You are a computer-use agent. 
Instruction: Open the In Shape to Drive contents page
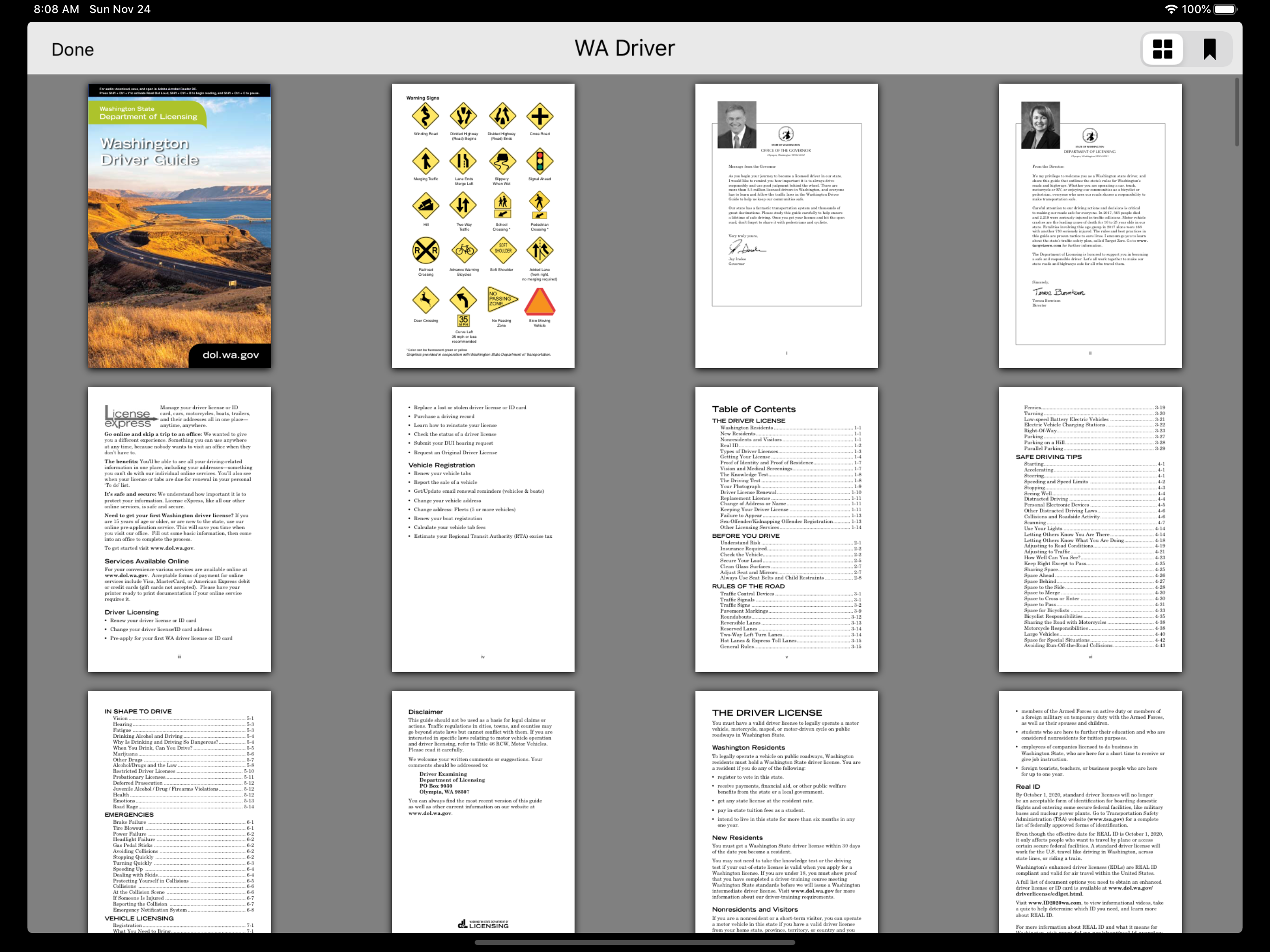click(179, 811)
